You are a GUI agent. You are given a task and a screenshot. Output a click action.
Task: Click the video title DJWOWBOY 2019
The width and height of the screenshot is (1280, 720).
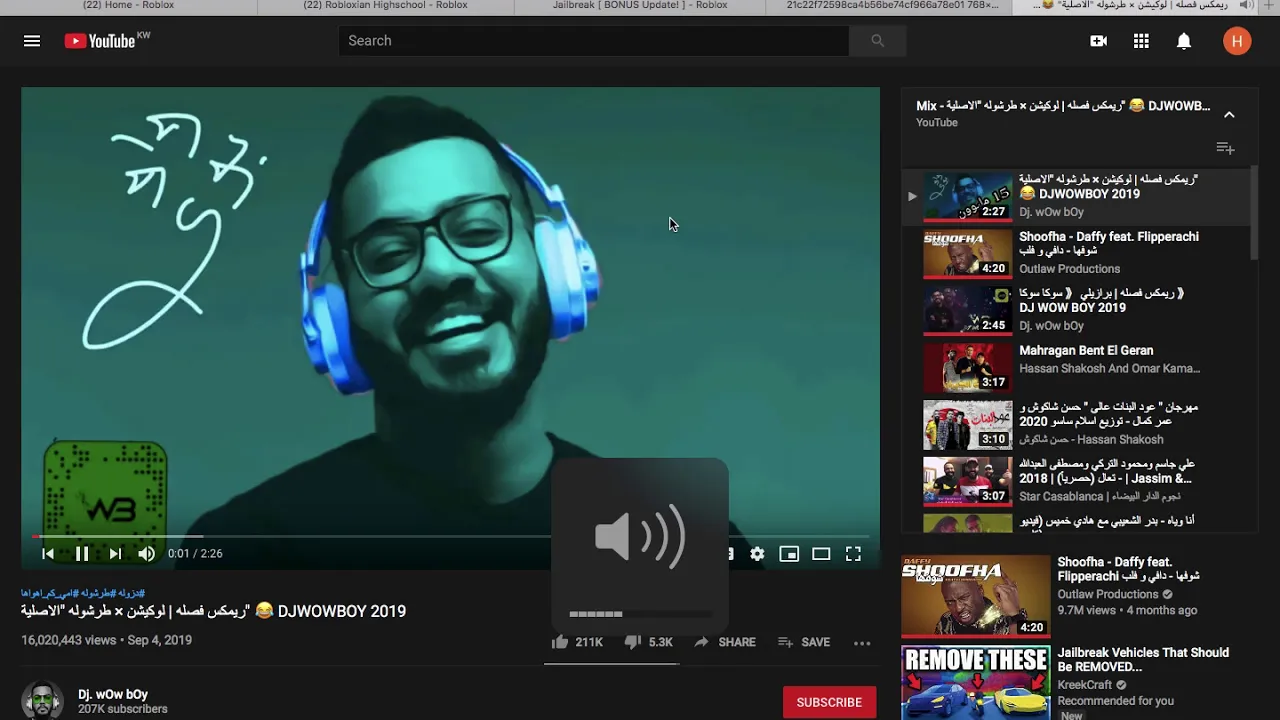pyautogui.click(x=213, y=611)
